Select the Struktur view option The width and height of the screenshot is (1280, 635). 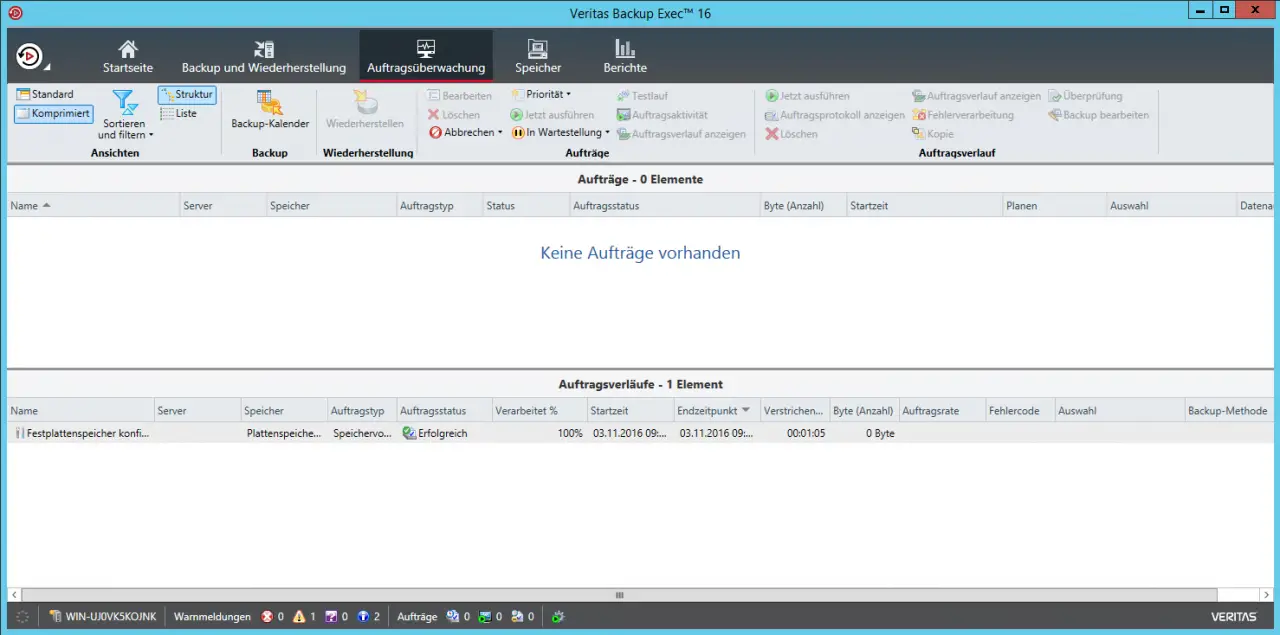(187, 95)
